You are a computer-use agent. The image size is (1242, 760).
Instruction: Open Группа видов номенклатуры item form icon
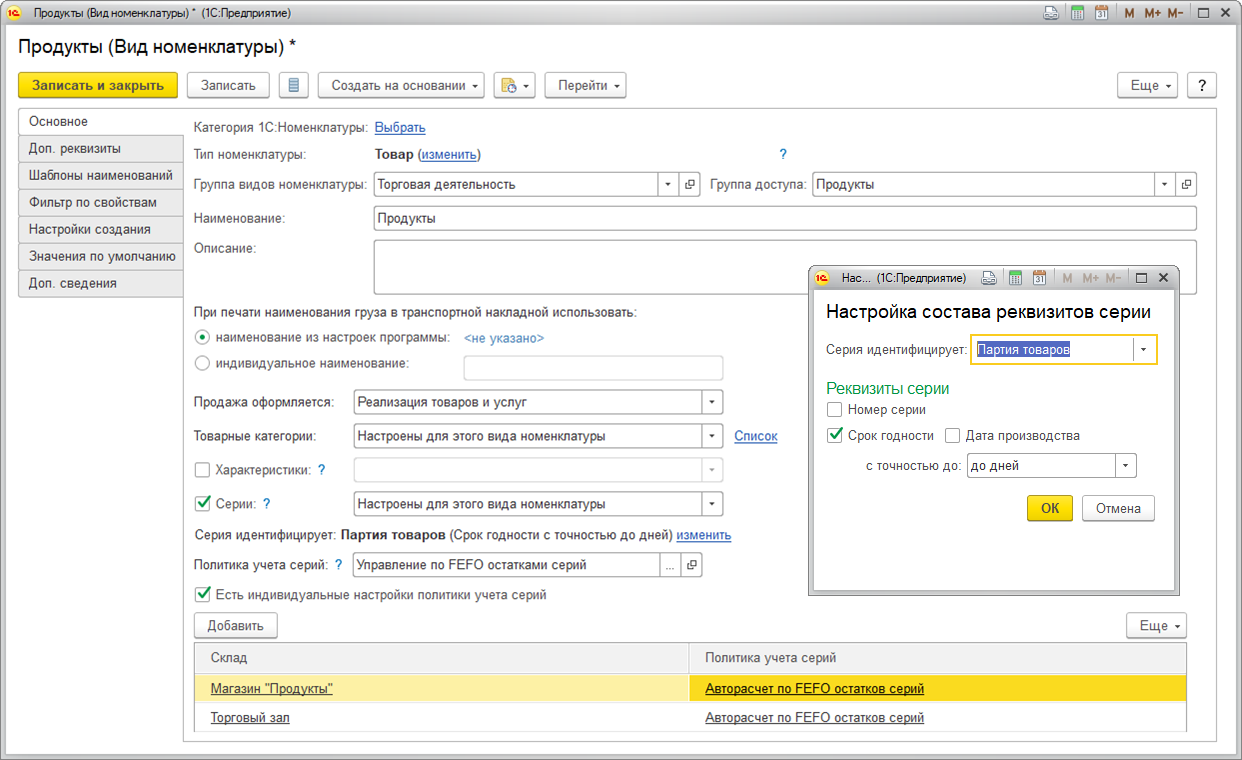[690, 185]
